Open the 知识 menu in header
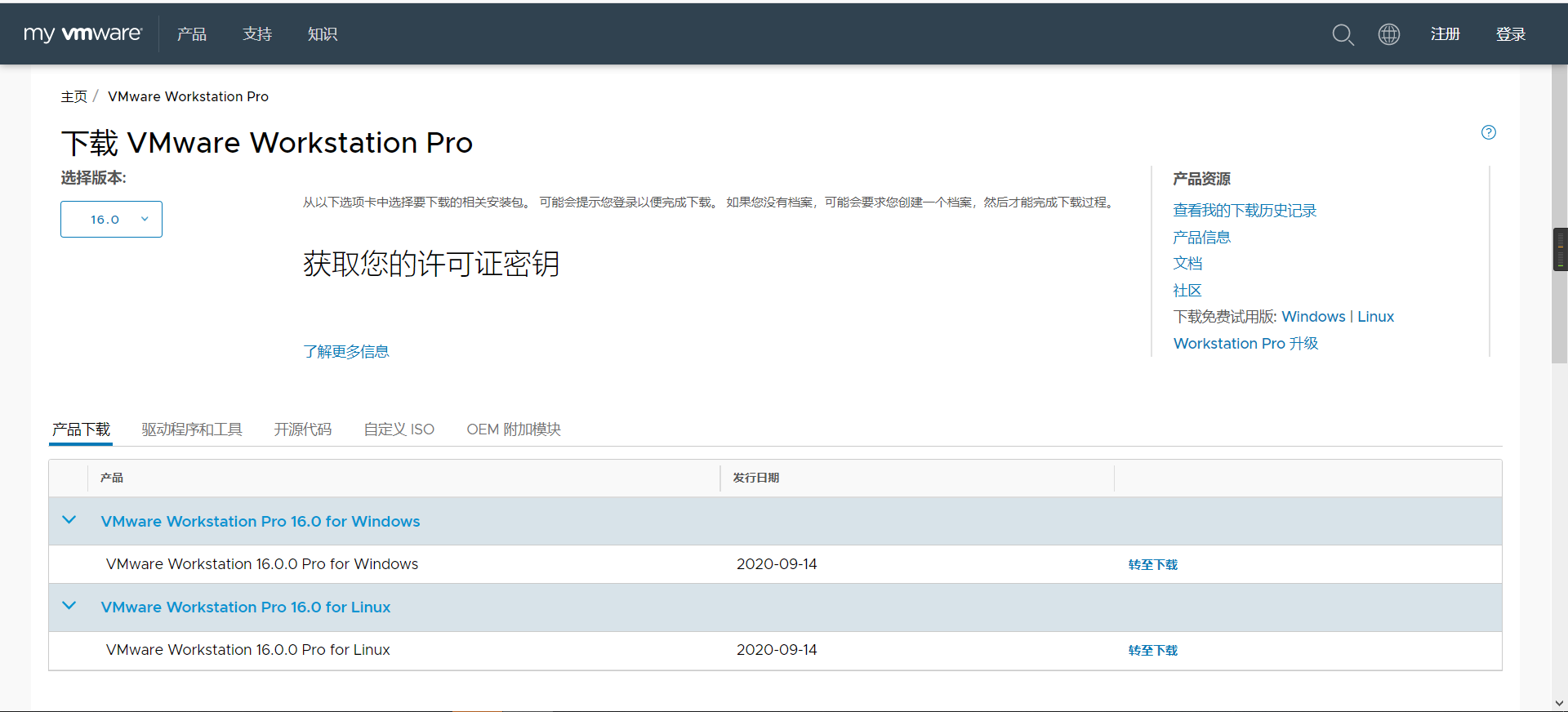1568x712 pixels. [x=323, y=34]
